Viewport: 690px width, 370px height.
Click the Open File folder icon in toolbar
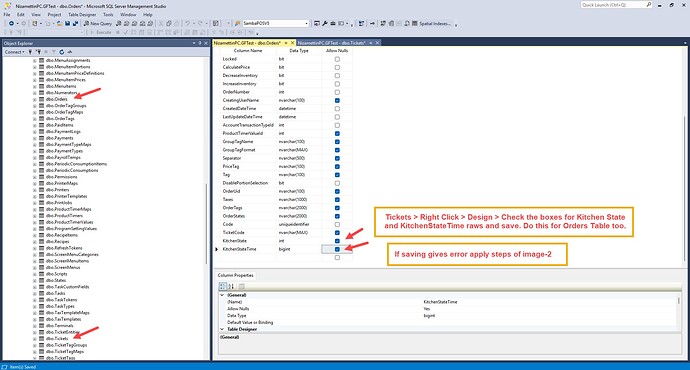(59, 23)
